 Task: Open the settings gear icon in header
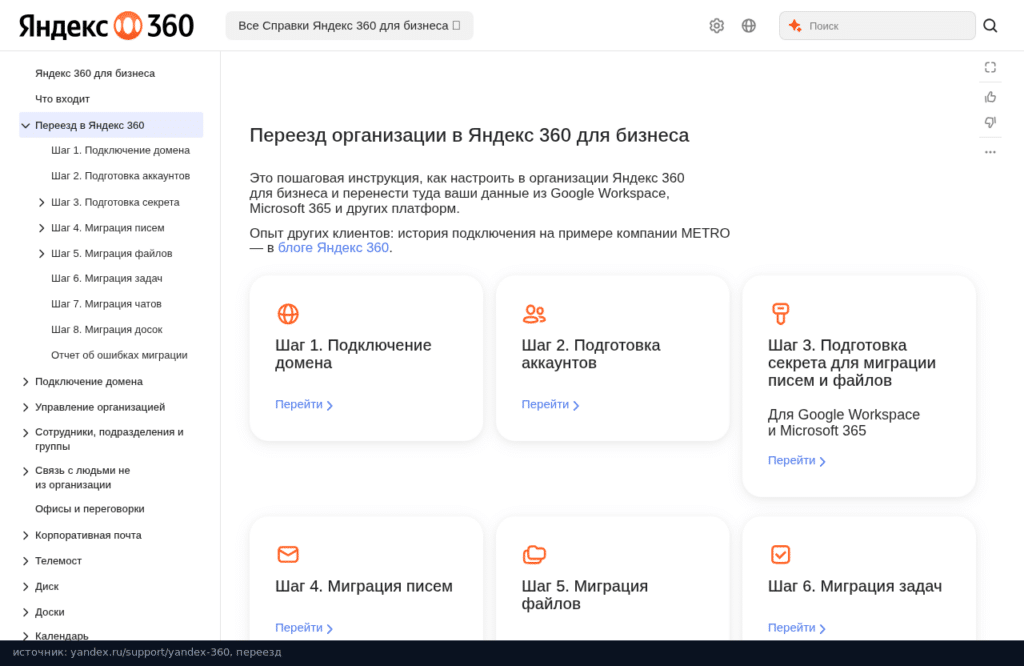pyautogui.click(x=716, y=25)
